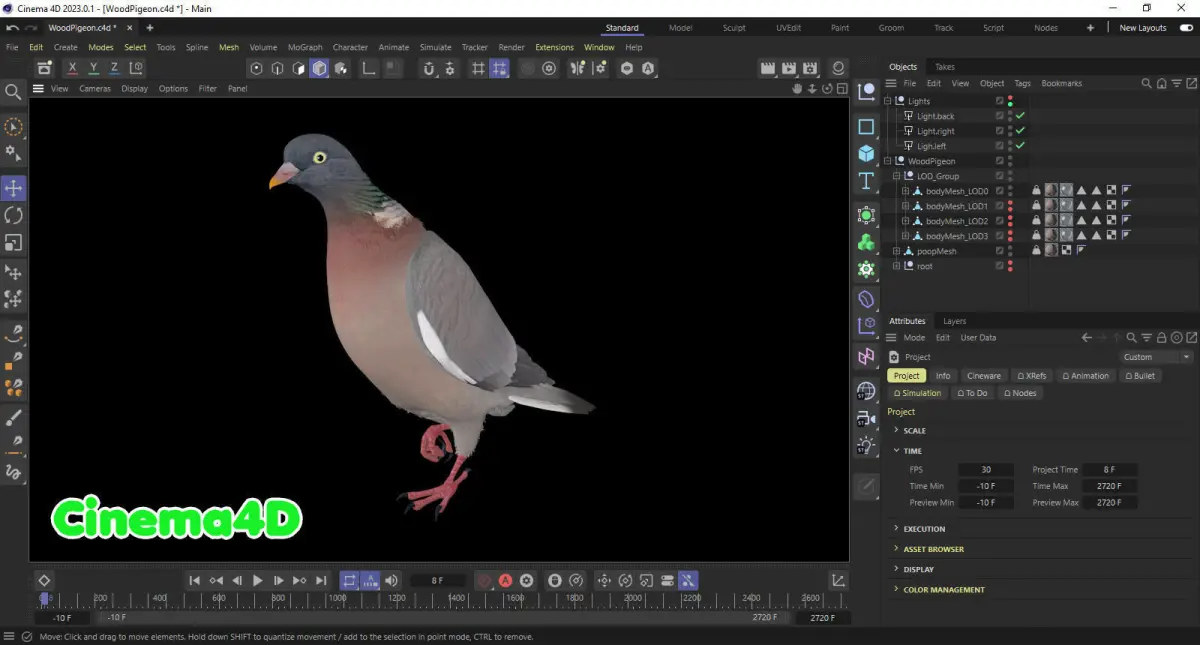
Task: Collapse the WoodPigeon hierarchy
Action: (x=888, y=161)
